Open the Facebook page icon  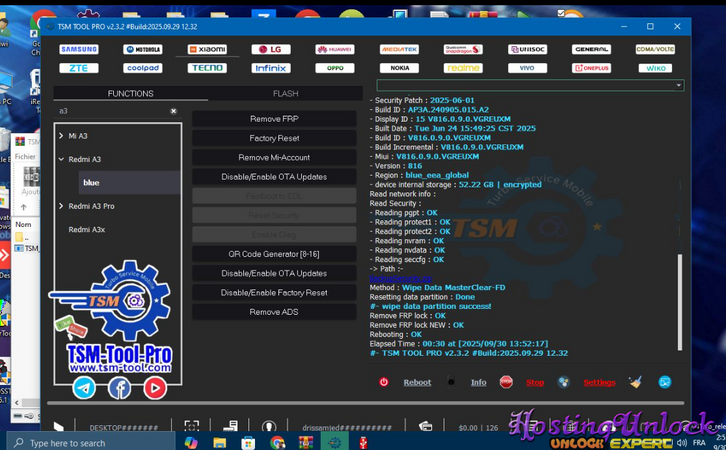pyautogui.click(x=119, y=388)
